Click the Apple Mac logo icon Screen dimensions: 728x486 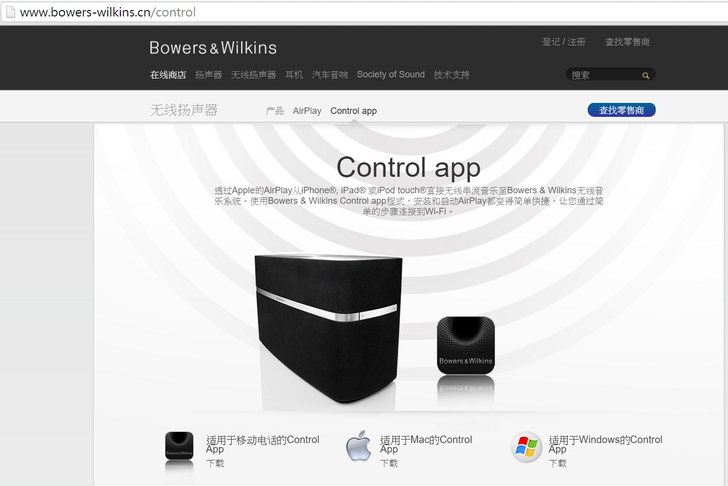click(x=358, y=446)
